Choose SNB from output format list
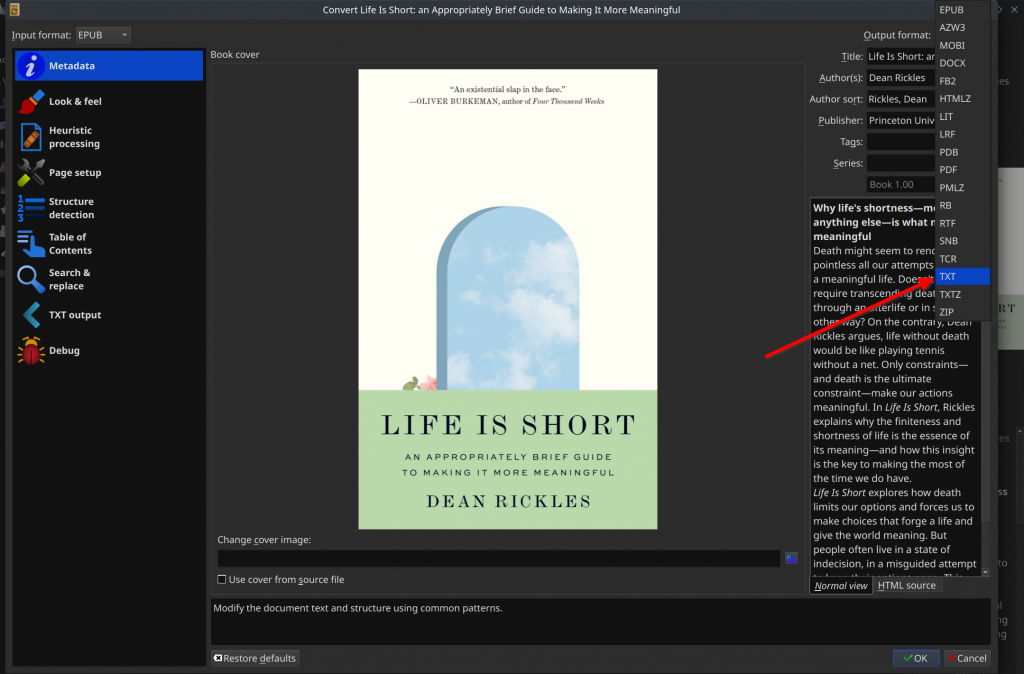Screen dimensions: 1024x674 (x=962, y=241)
